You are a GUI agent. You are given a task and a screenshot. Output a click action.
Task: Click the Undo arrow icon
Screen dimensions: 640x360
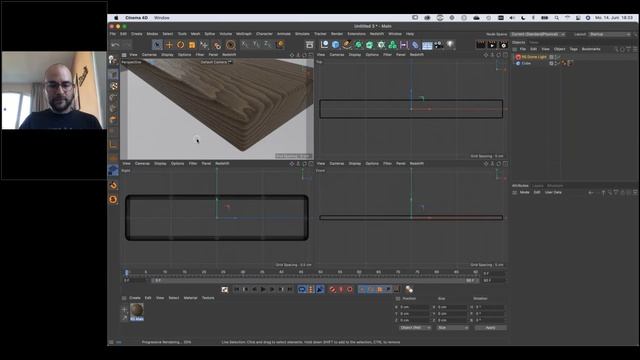point(116,45)
